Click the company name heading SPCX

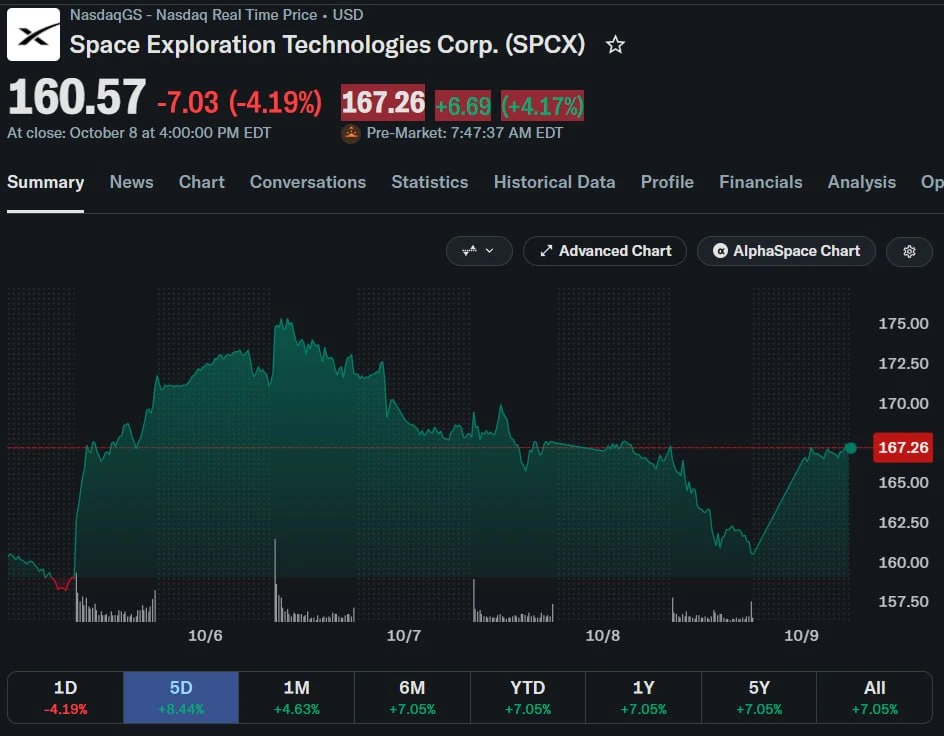[x=327, y=45]
